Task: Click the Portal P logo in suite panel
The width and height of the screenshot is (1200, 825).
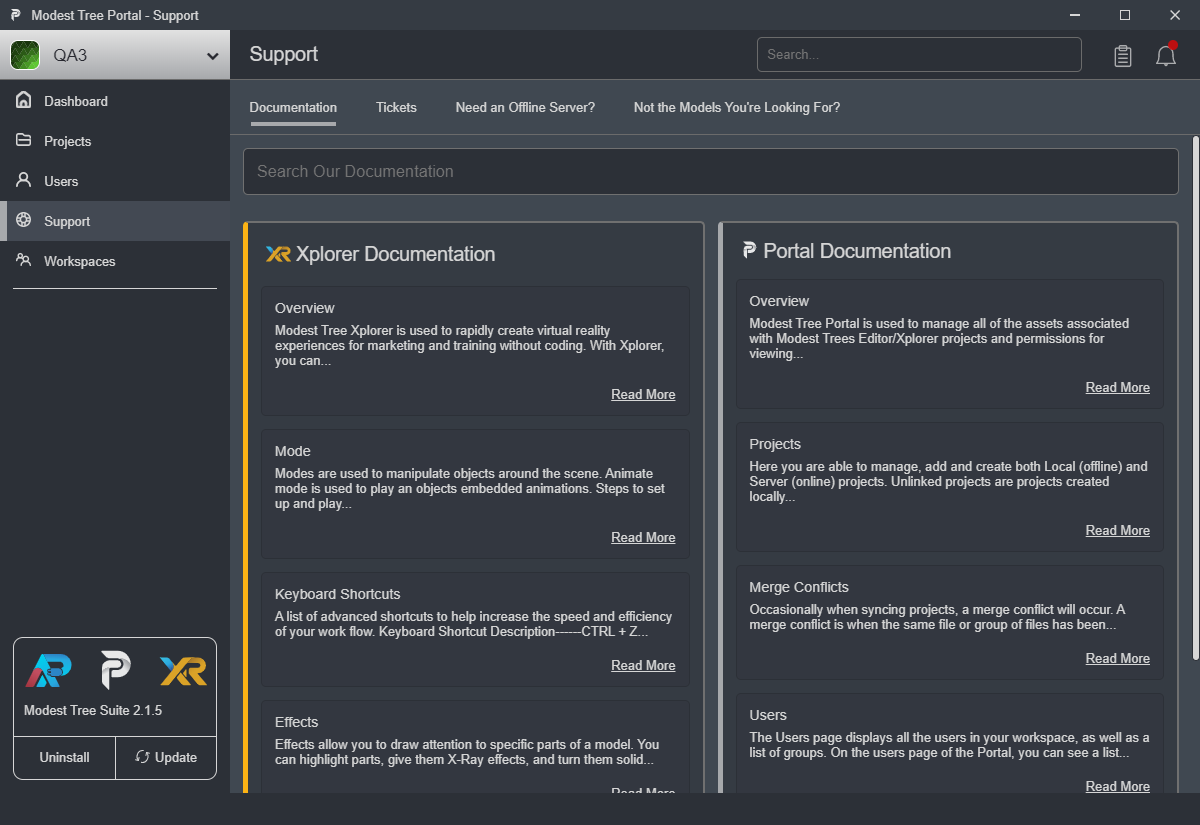Action: tap(116, 671)
